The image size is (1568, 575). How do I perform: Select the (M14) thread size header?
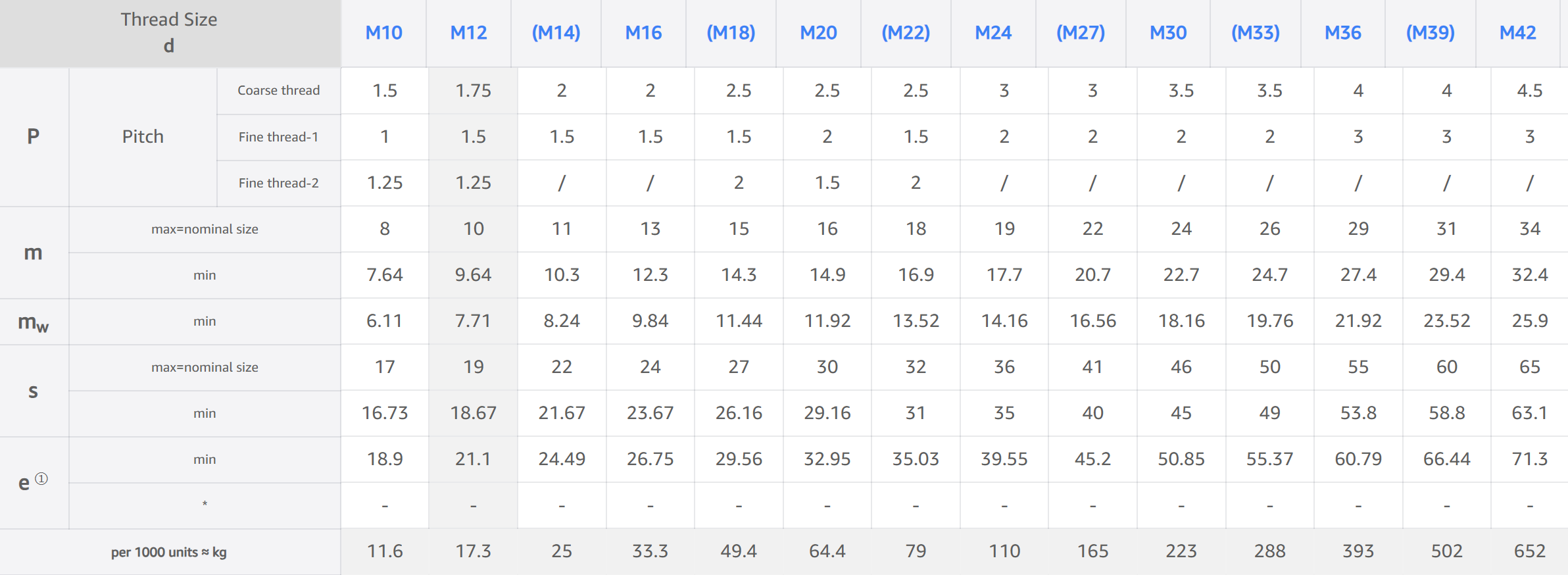pyautogui.click(x=556, y=33)
